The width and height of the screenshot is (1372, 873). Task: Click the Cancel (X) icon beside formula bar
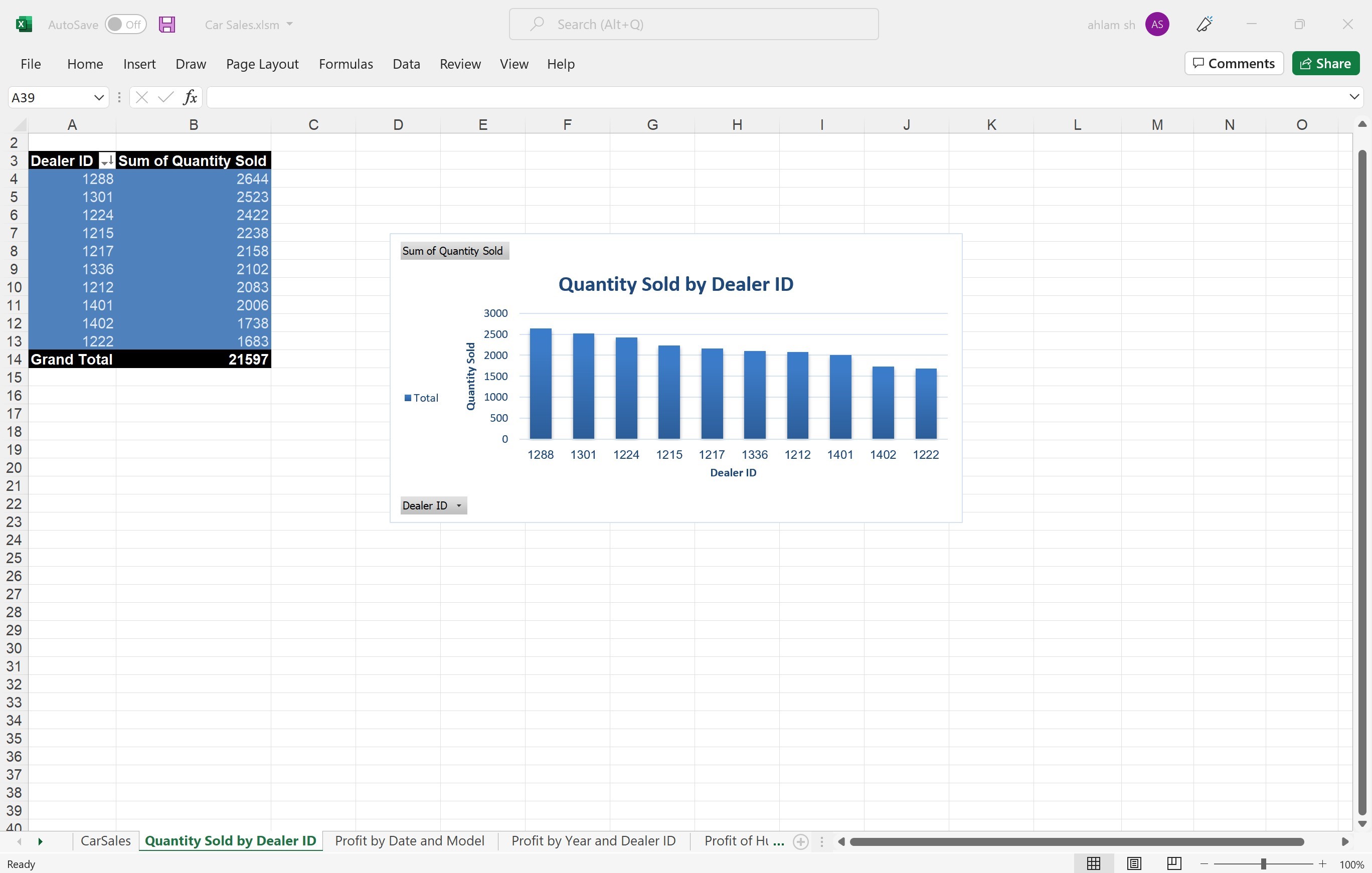(141, 97)
